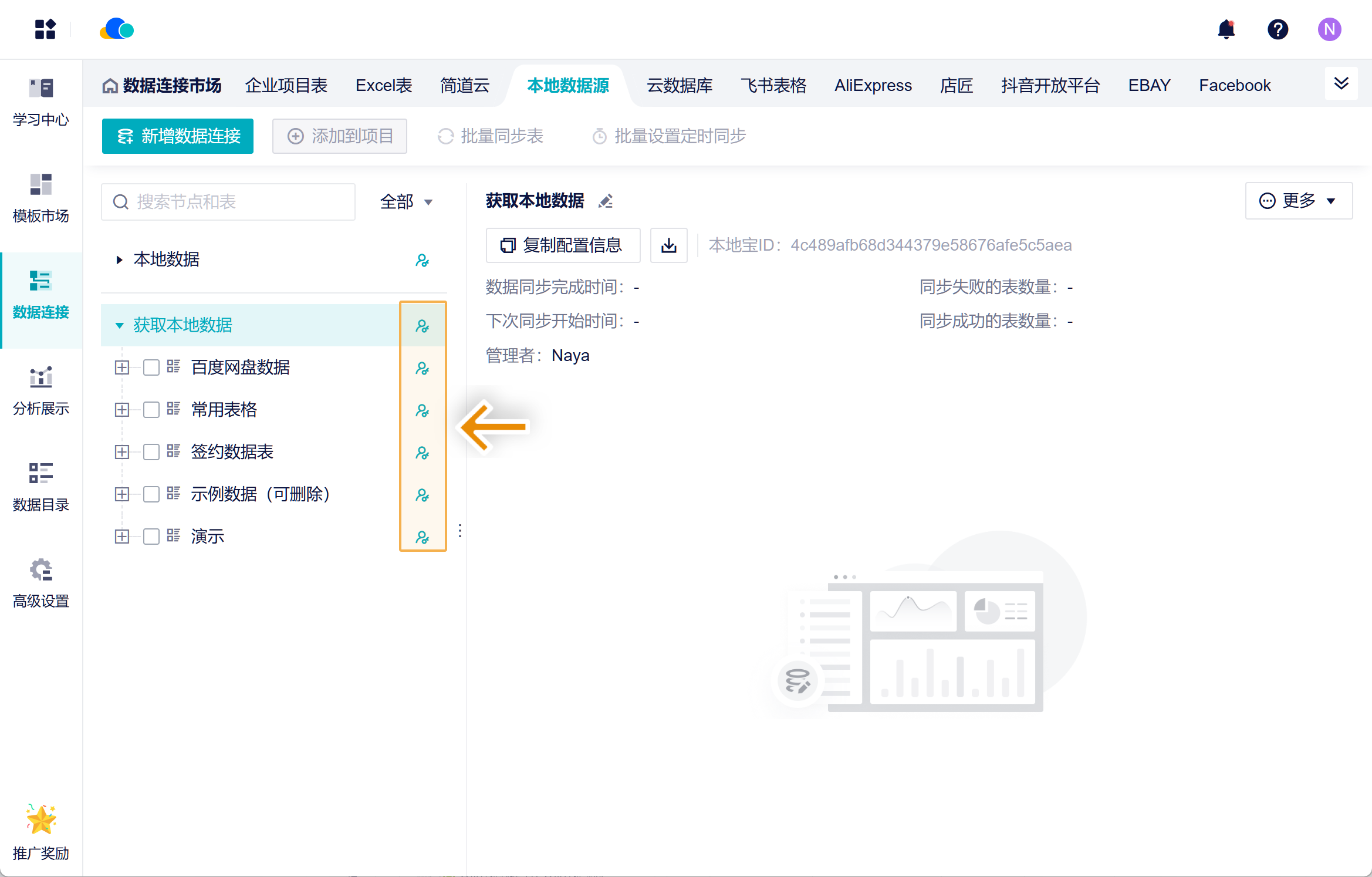
Task: Click the notification bell icon
Action: pos(1226,29)
